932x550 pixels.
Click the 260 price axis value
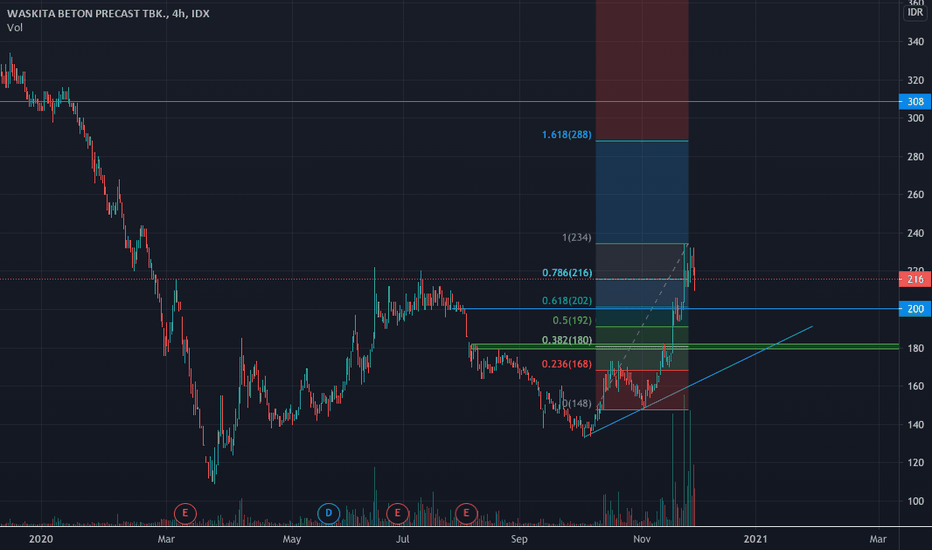click(x=915, y=194)
